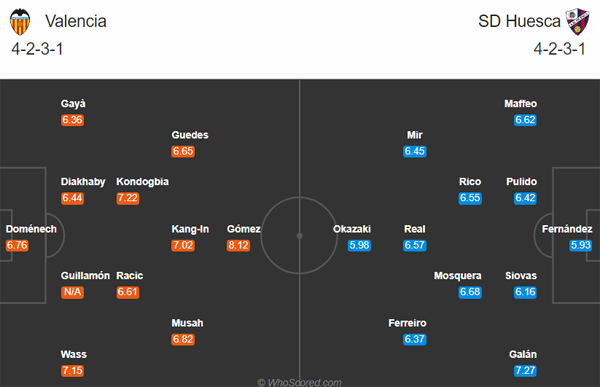Click Galán's 7.27 rating badge

pyautogui.click(x=525, y=371)
